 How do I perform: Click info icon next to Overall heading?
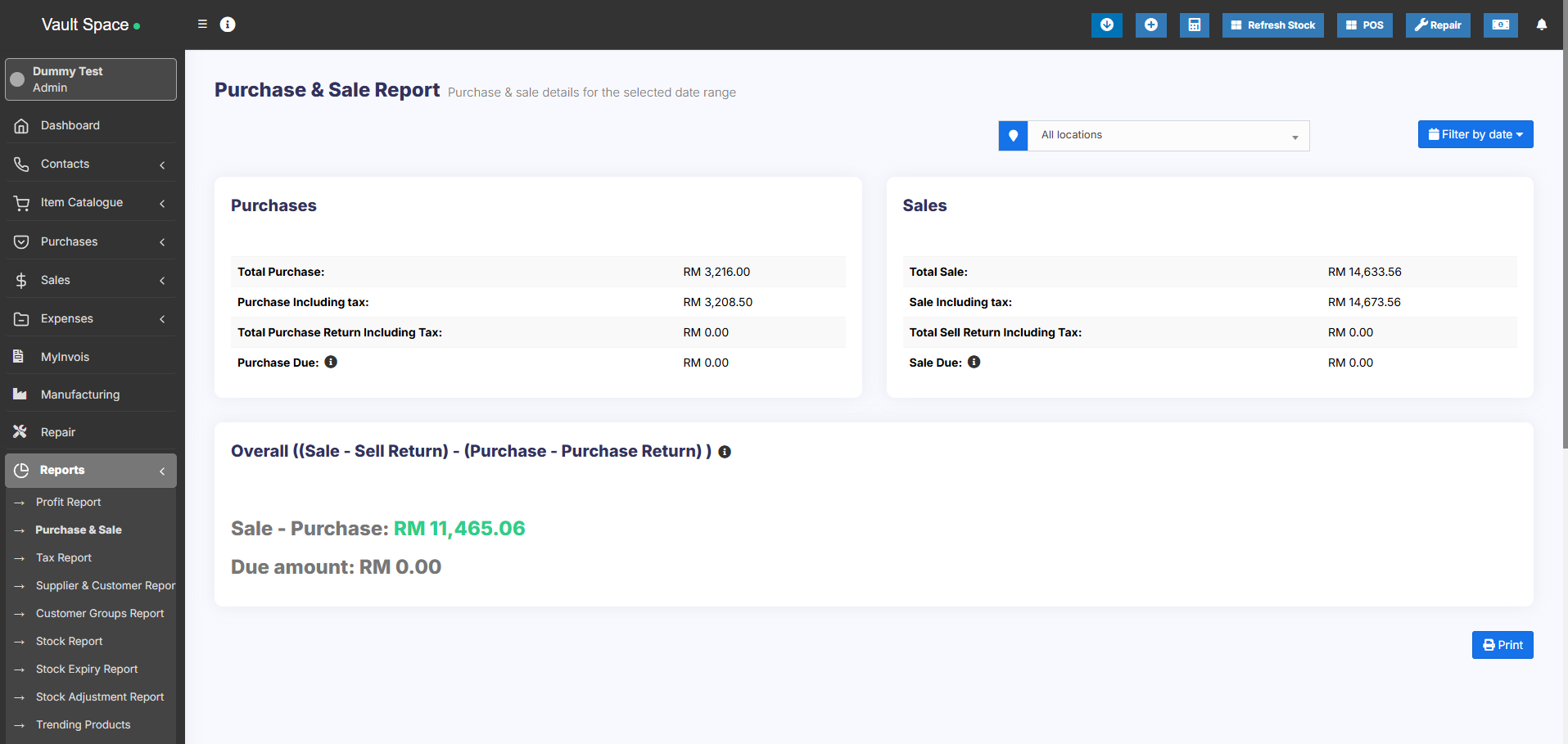click(x=725, y=452)
